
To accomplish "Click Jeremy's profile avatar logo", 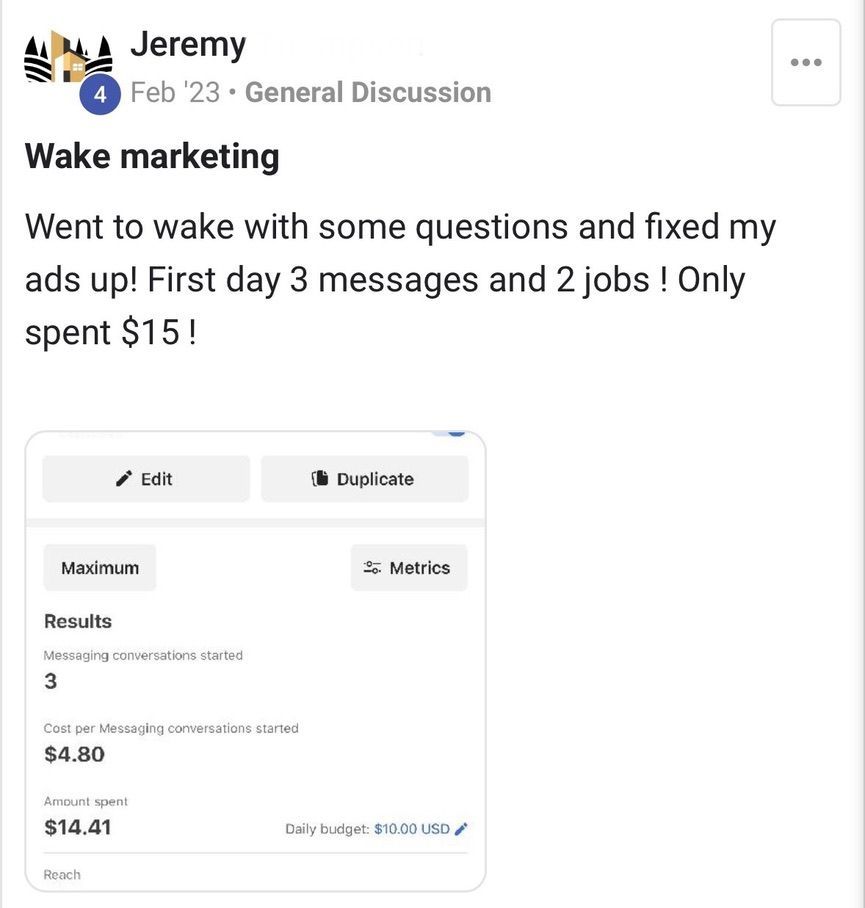I will [67, 56].
